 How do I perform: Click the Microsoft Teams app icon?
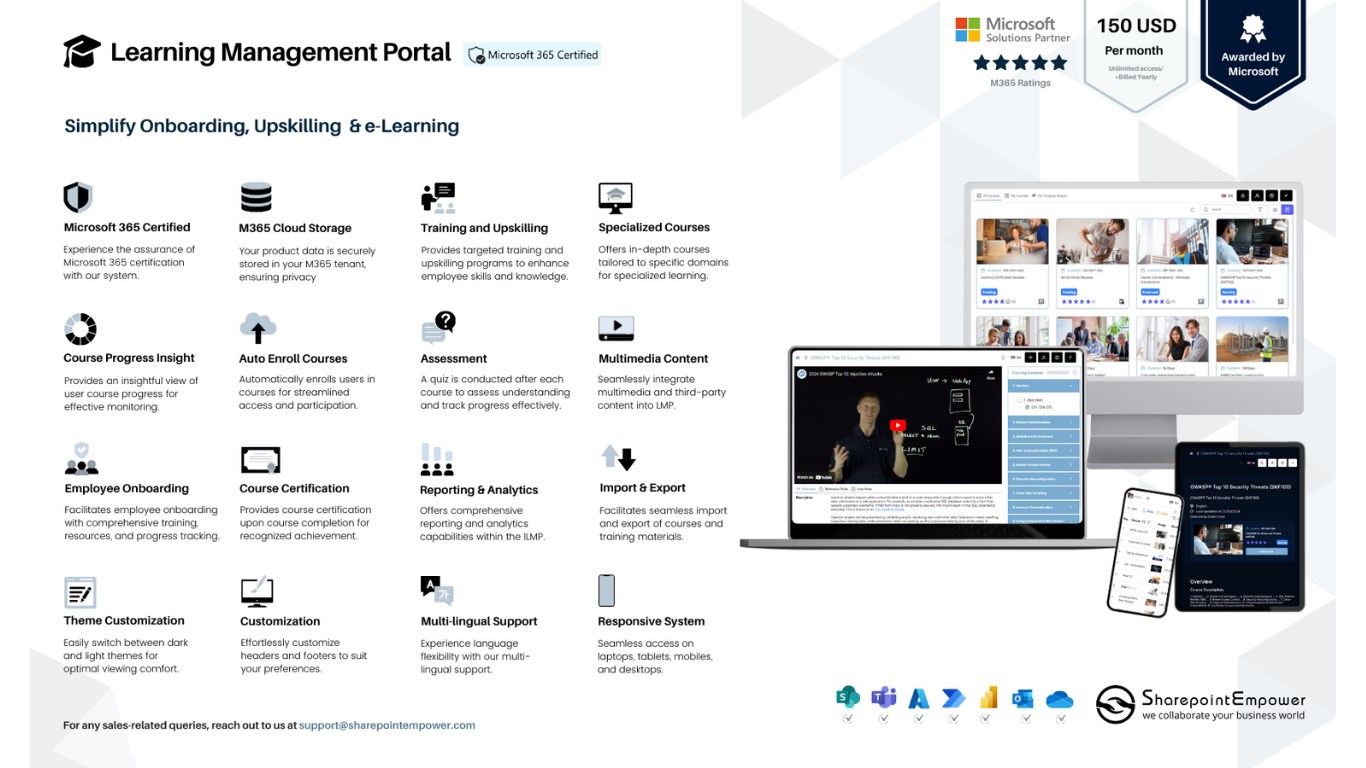(x=883, y=697)
